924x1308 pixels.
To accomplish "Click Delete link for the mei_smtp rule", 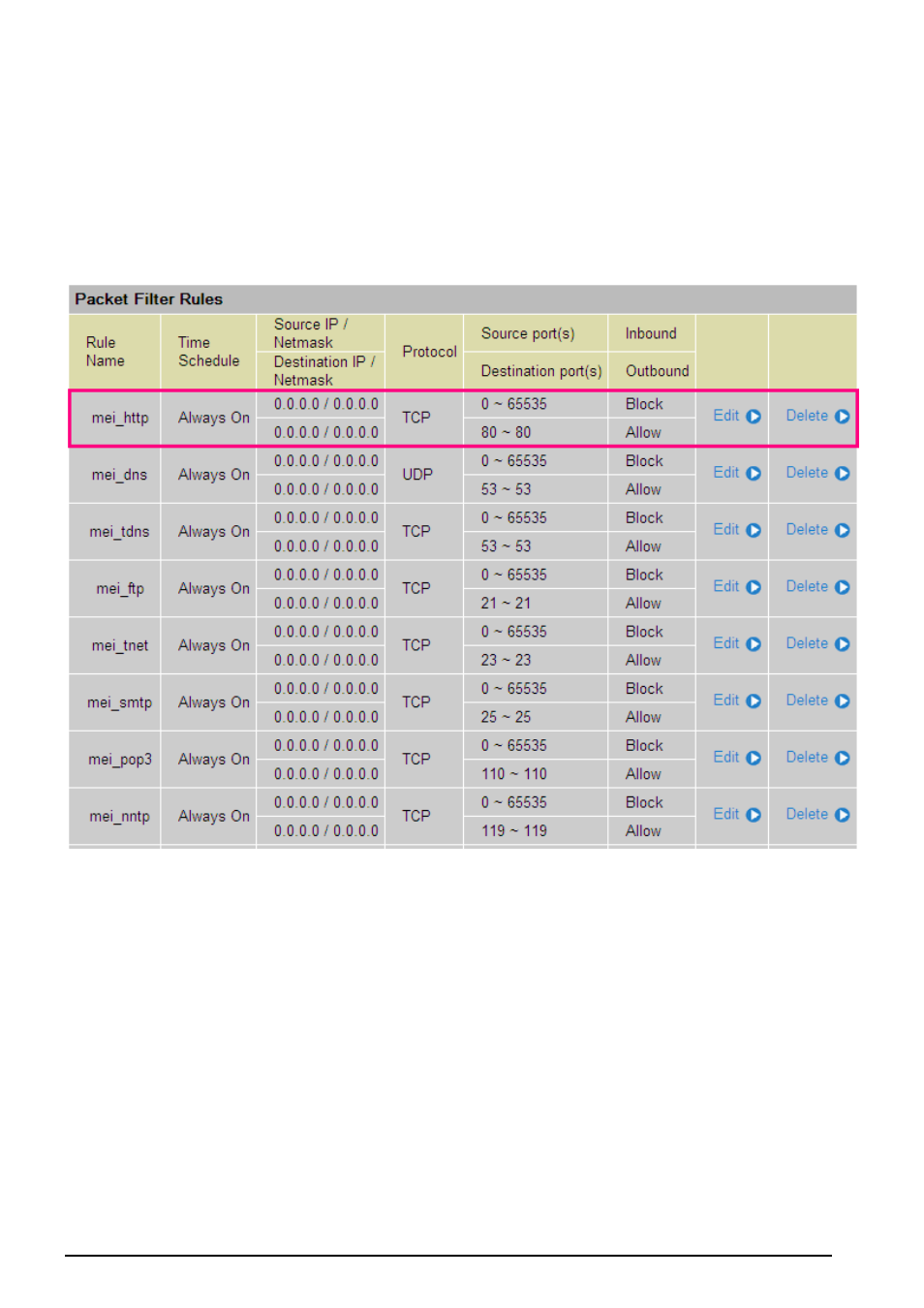I will 807,701.
